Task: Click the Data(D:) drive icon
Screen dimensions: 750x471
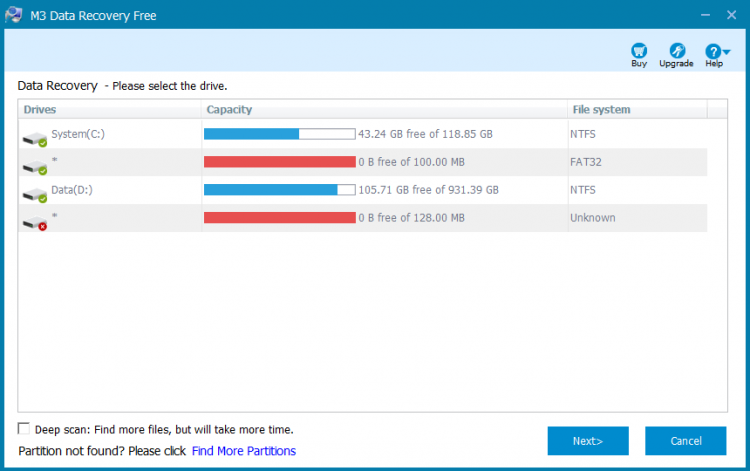Action: 35,191
